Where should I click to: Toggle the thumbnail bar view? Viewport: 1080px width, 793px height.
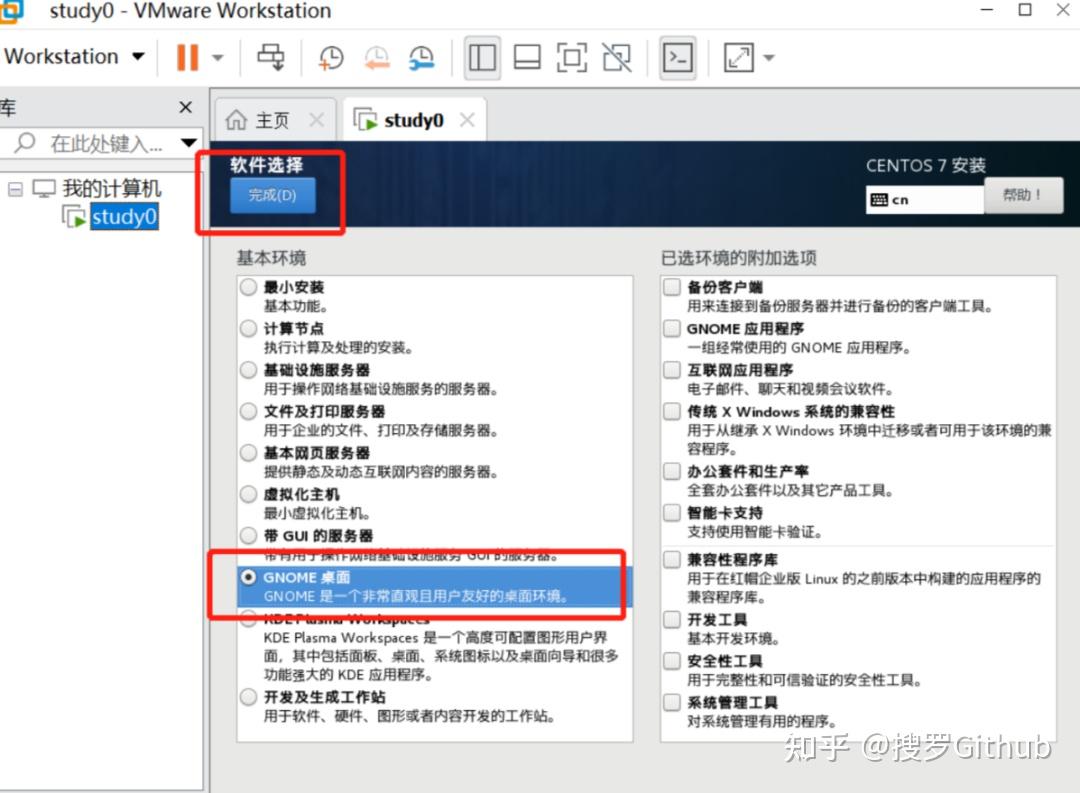pyautogui.click(x=527, y=58)
